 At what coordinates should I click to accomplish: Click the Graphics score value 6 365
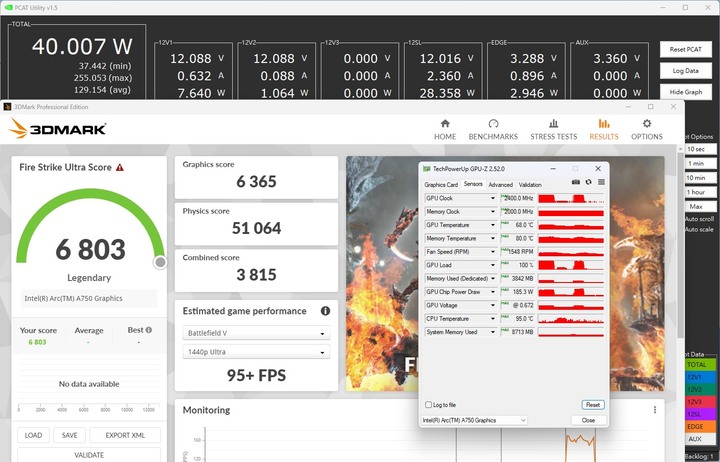256,181
